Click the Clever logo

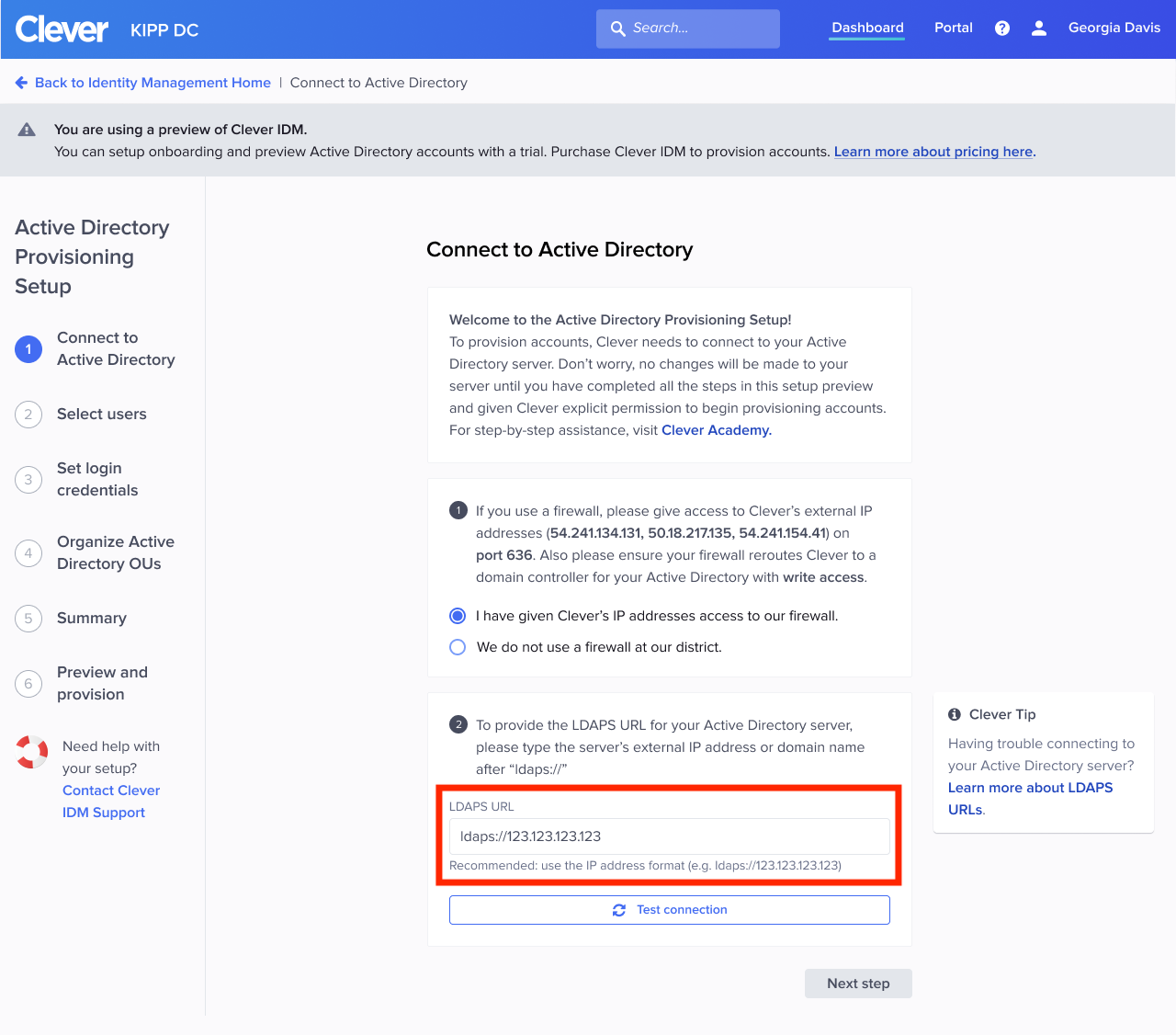pos(61,28)
